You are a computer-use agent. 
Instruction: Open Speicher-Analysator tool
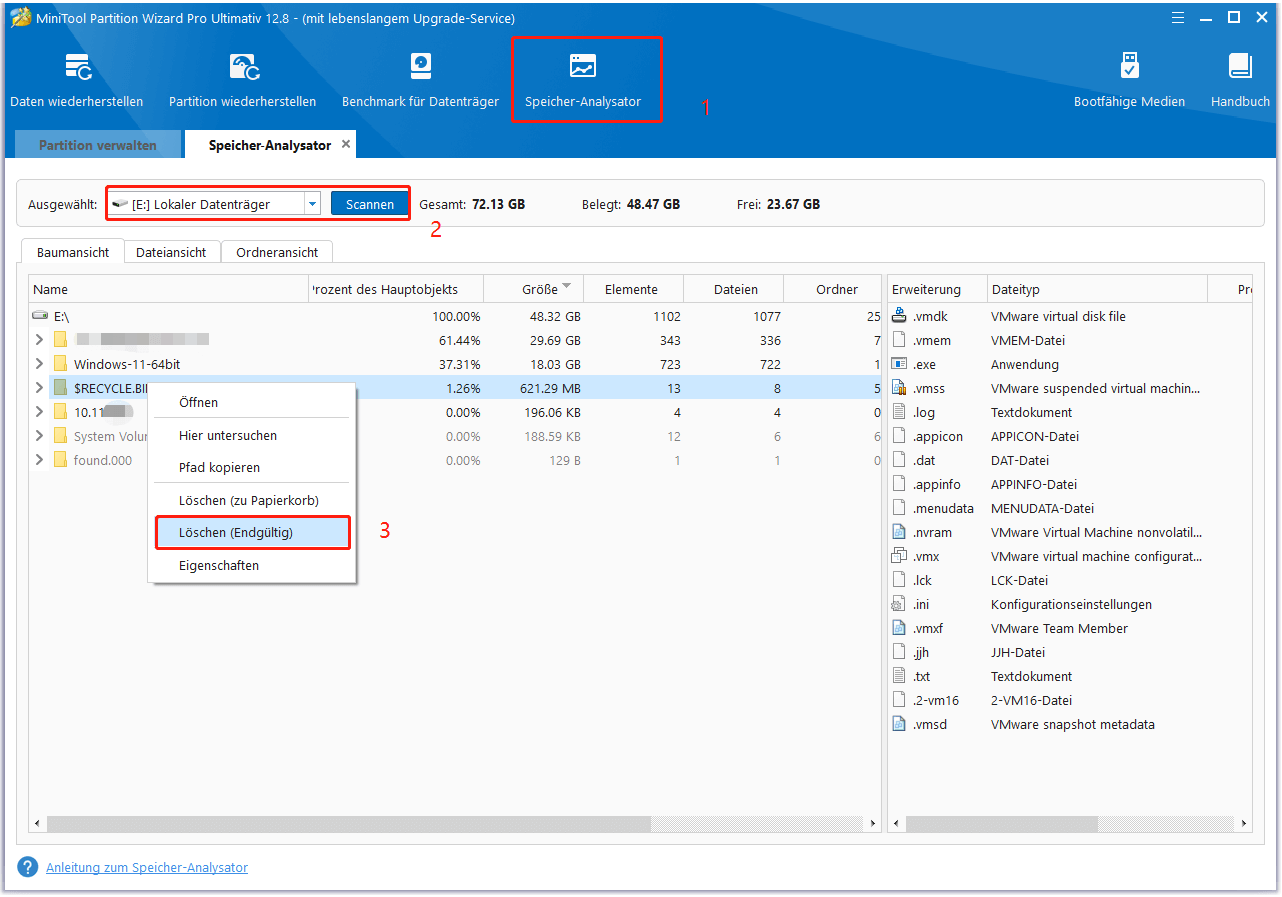click(x=583, y=80)
